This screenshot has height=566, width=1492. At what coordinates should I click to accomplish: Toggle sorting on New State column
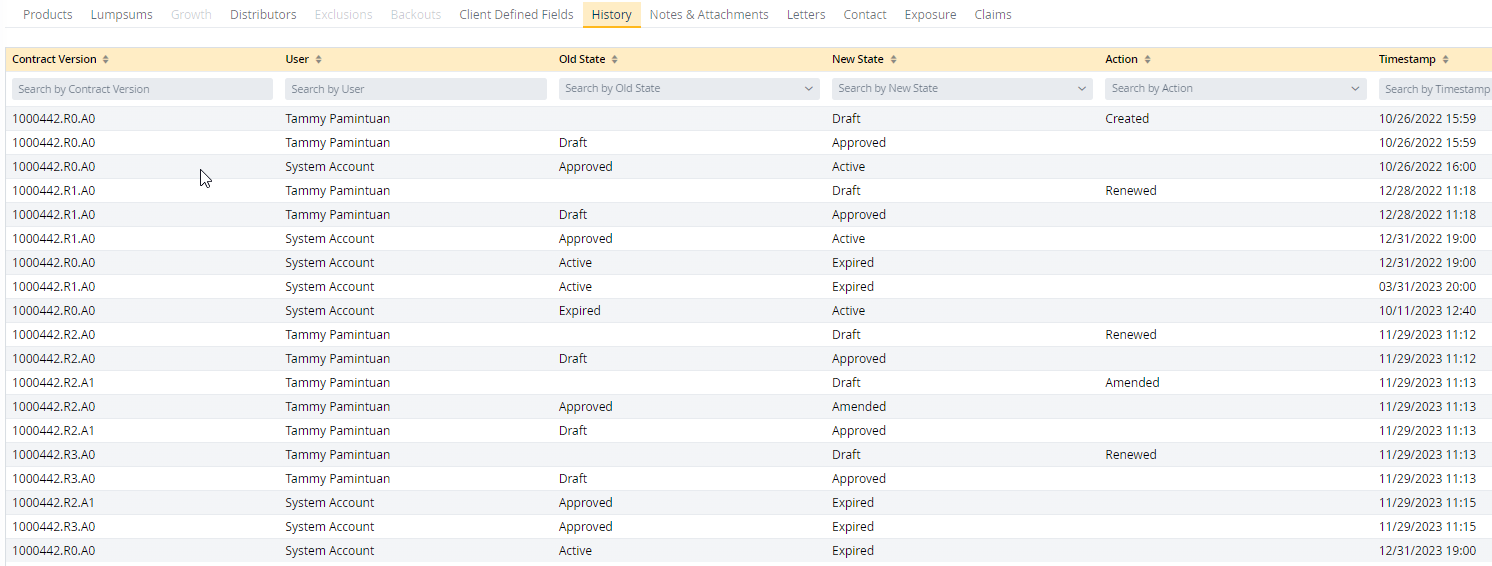point(893,60)
